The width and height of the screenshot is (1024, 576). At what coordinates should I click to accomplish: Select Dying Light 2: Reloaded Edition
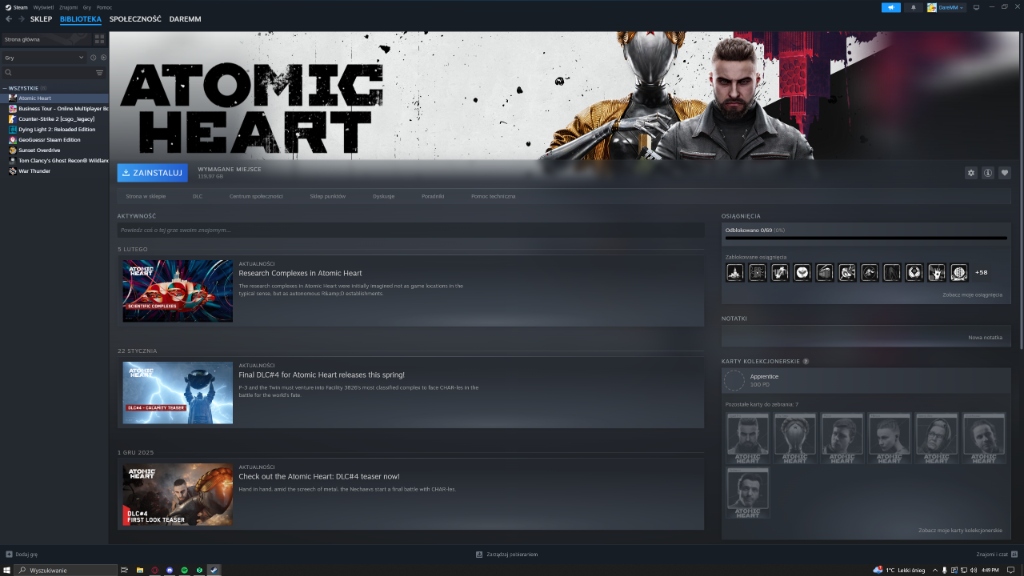(x=55, y=129)
